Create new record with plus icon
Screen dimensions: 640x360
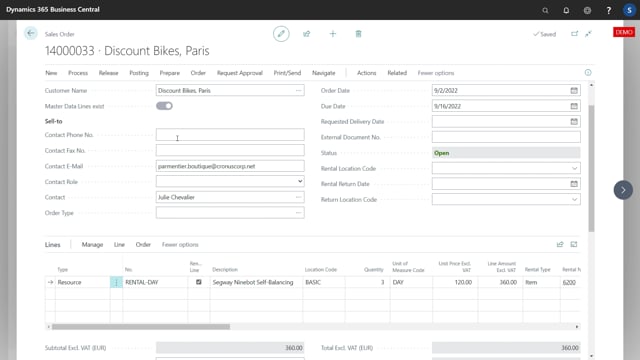pos(333,34)
